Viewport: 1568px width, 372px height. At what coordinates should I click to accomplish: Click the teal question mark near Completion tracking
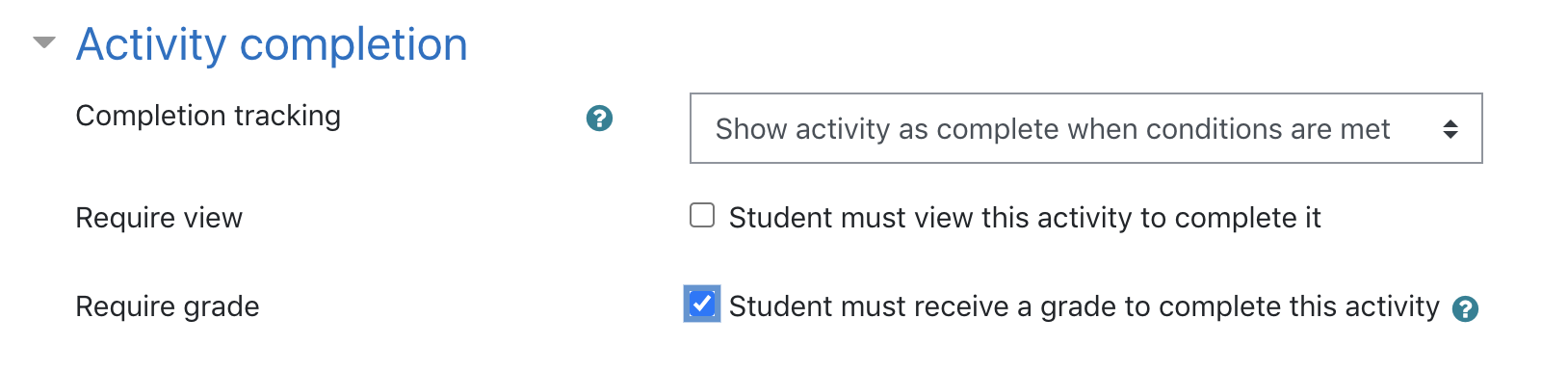(599, 119)
